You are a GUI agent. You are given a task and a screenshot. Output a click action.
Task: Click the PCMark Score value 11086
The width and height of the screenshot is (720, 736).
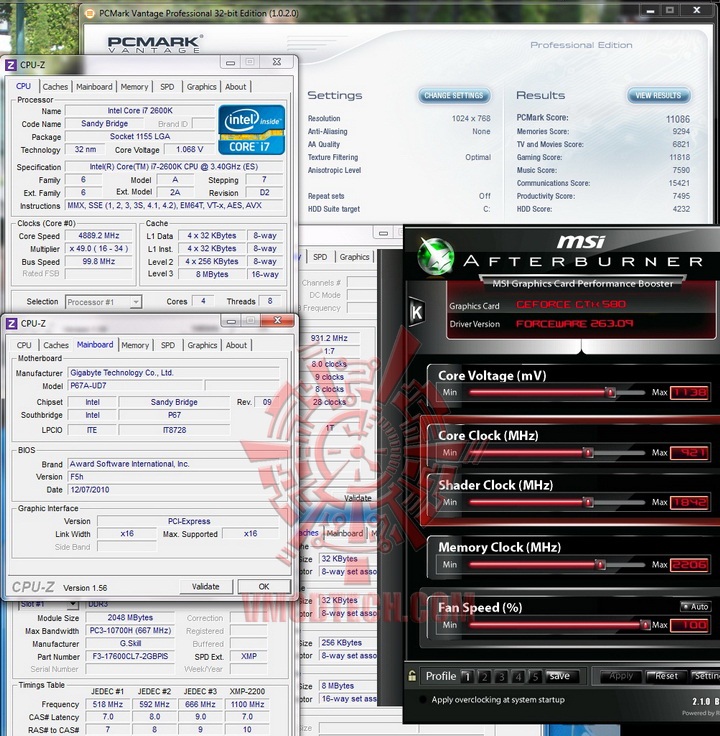(x=678, y=119)
